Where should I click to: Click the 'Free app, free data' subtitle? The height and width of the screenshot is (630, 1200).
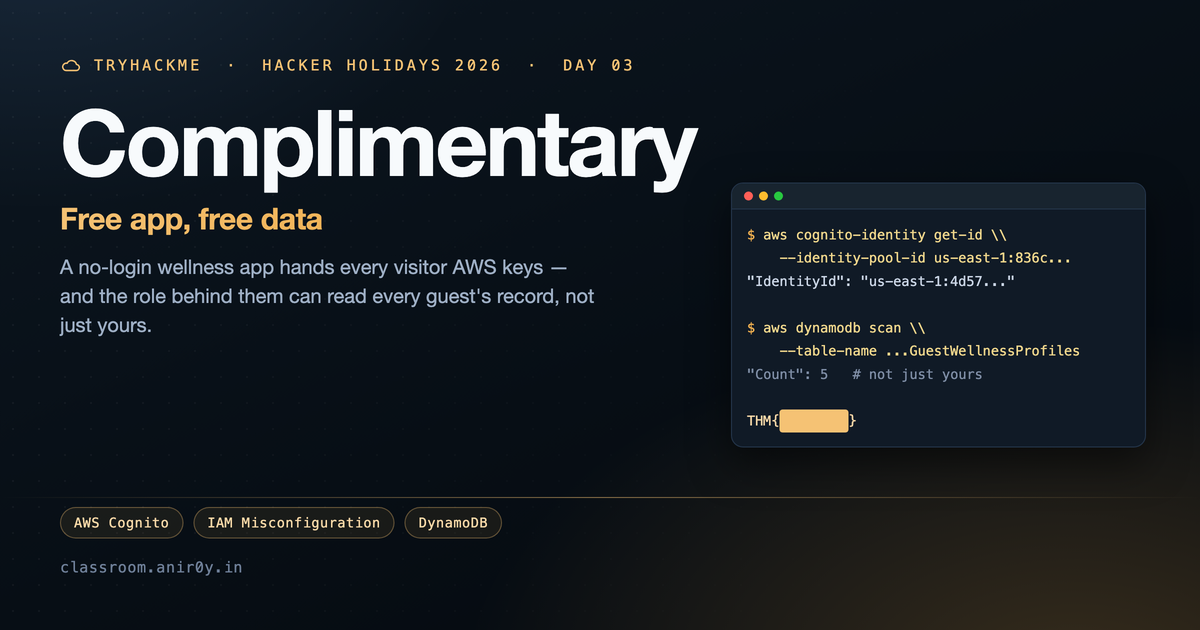pyautogui.click(x=192, y=219)
